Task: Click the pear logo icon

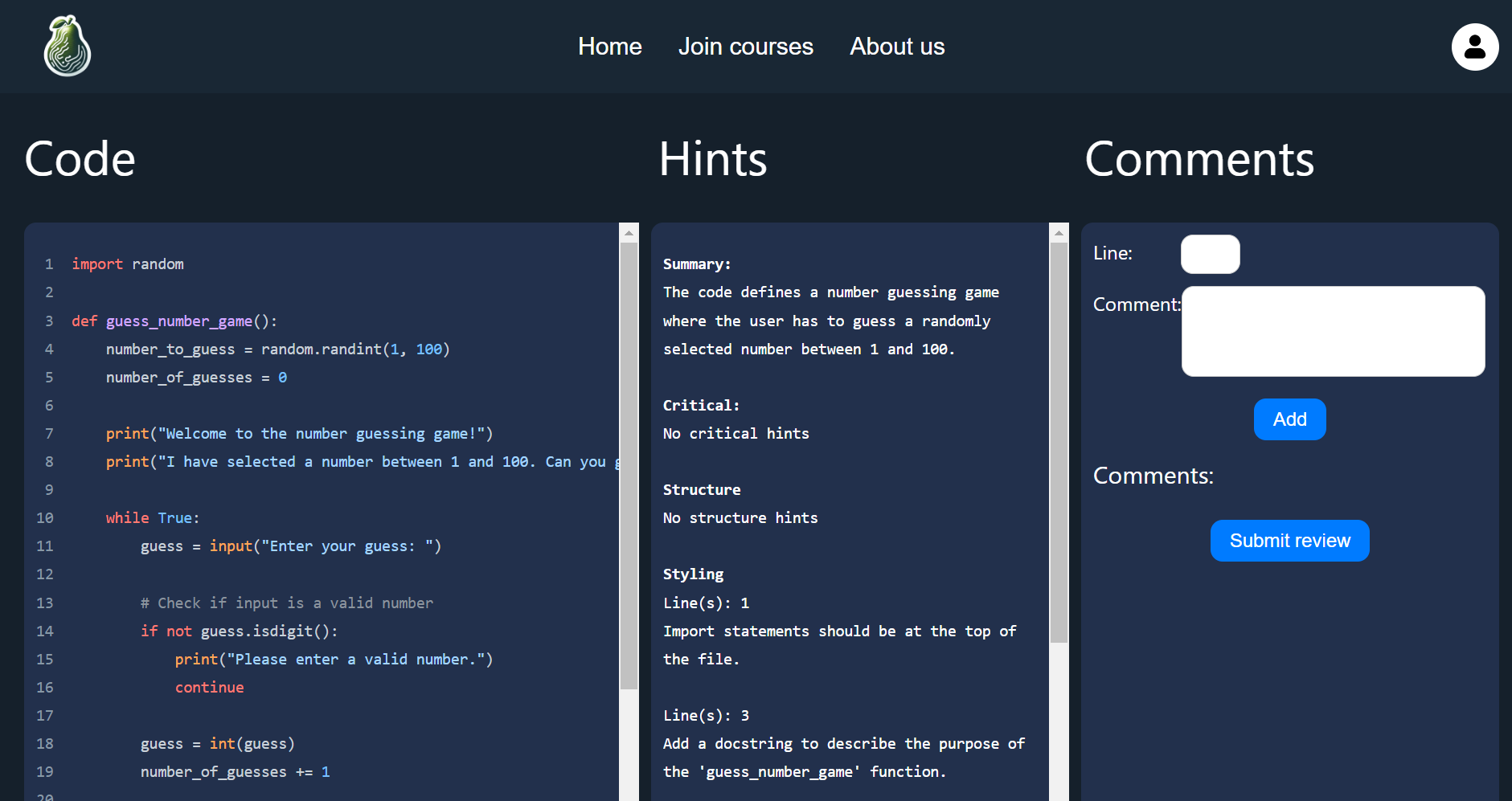Action: 67,47
